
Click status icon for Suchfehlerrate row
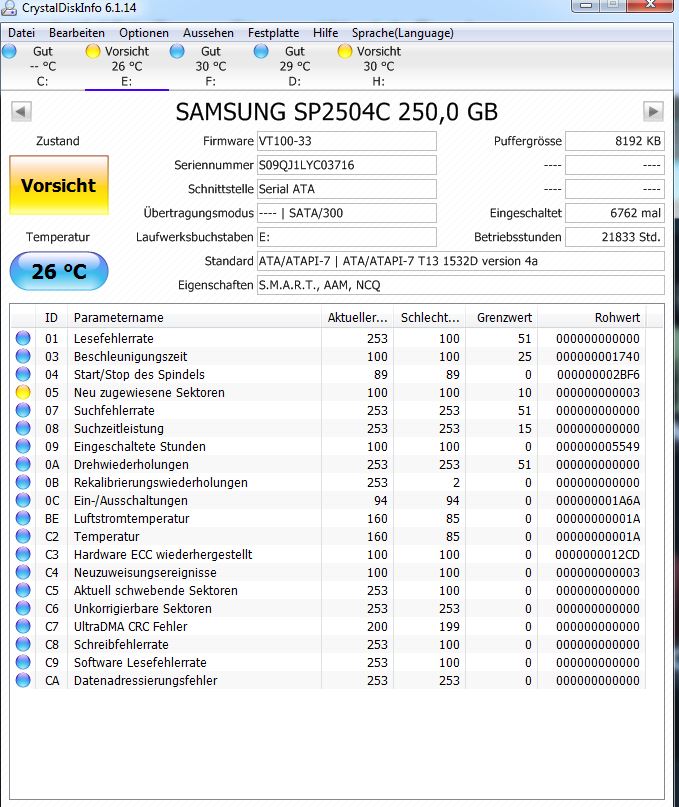click(23, 410)
